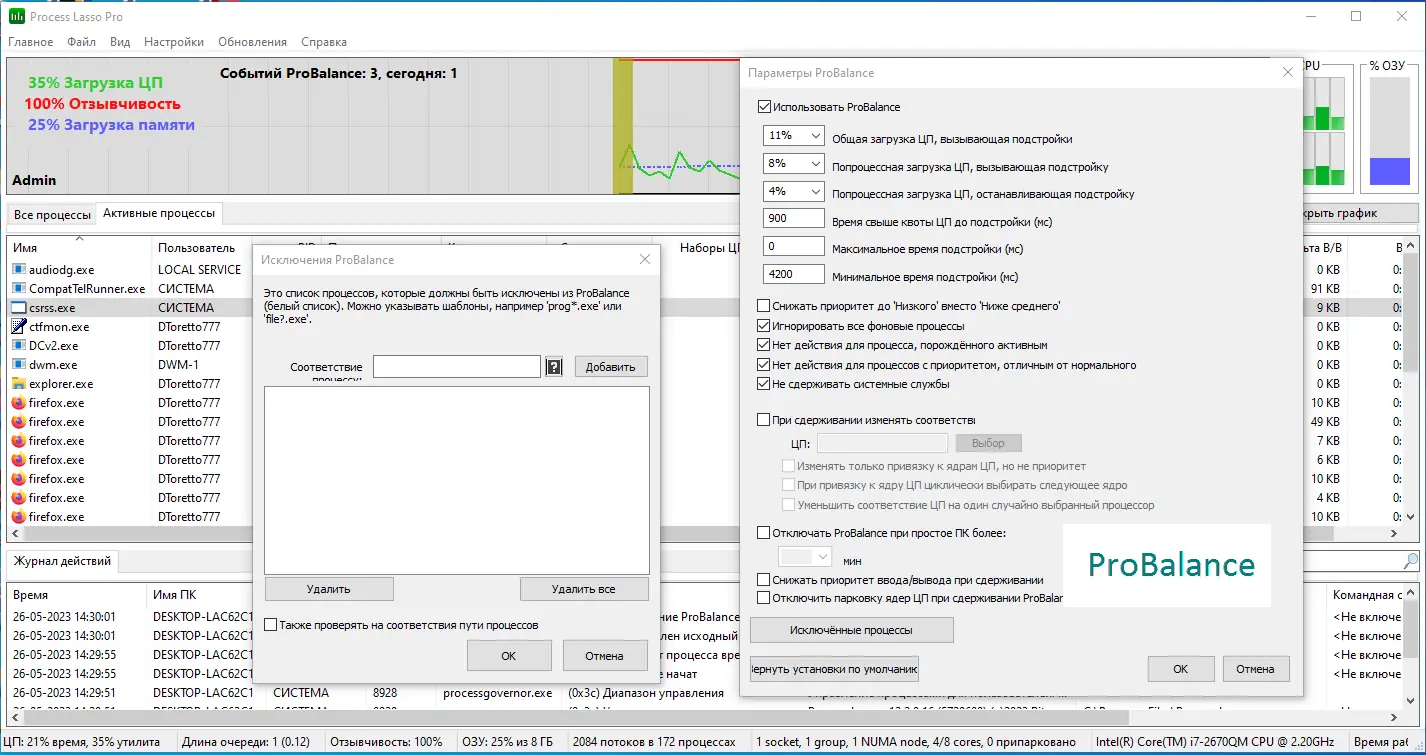Click the CompatTelRunner.exe process icon
This screenshot has height=755, width=1426.
[19, 289]
